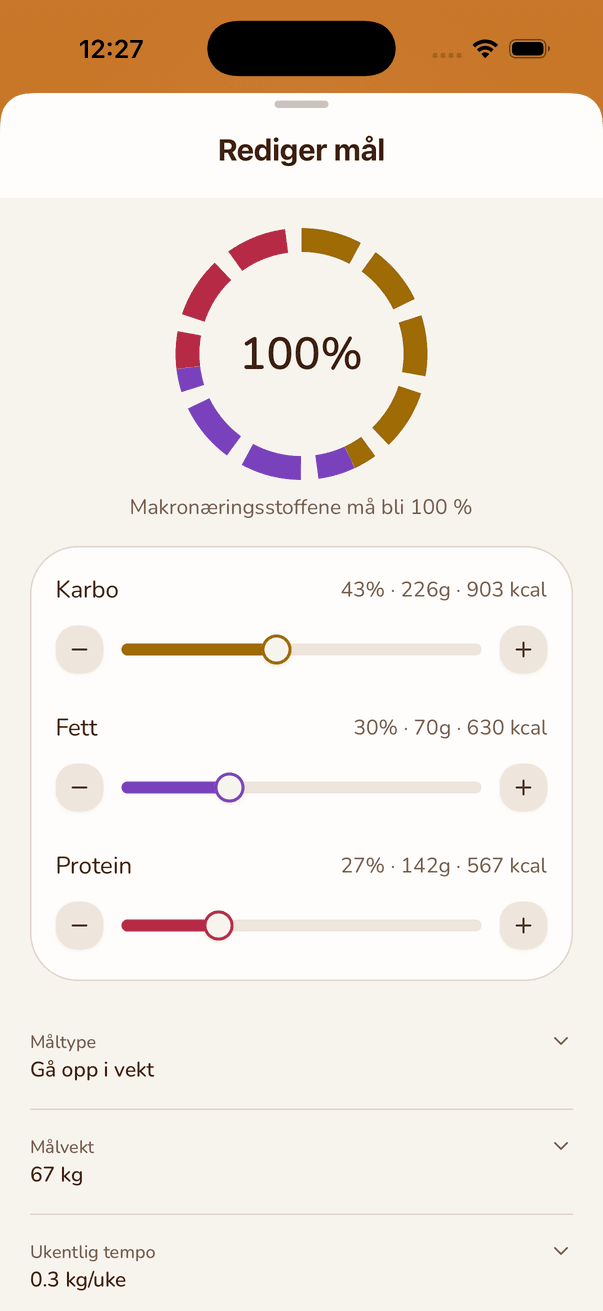
Task: Tap the Wi-Fi status icon
Action: tap(486, 49)
